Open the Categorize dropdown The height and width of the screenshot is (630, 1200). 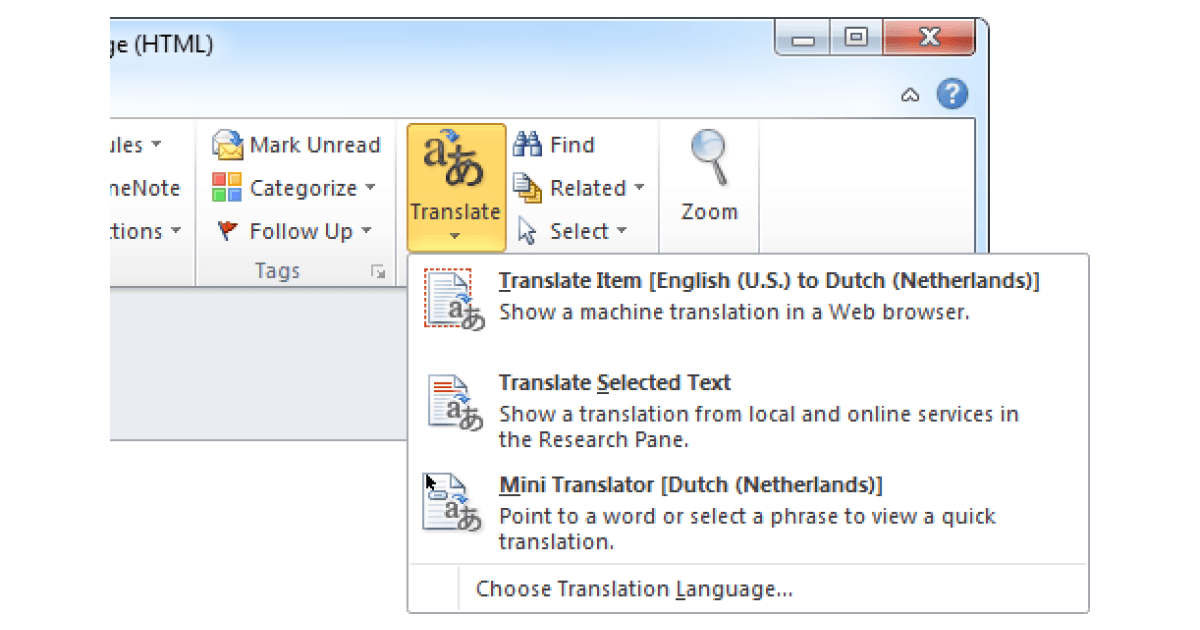[294, 188]
